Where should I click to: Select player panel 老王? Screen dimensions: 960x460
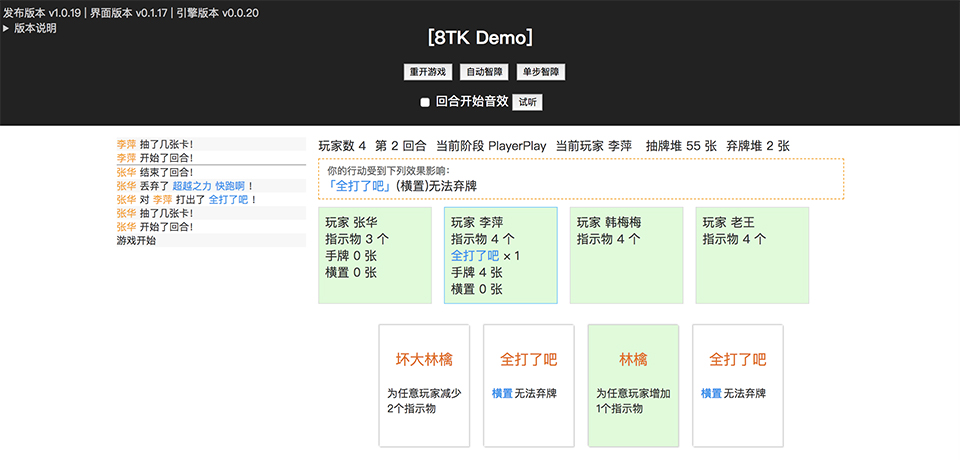tap(752, 255)
